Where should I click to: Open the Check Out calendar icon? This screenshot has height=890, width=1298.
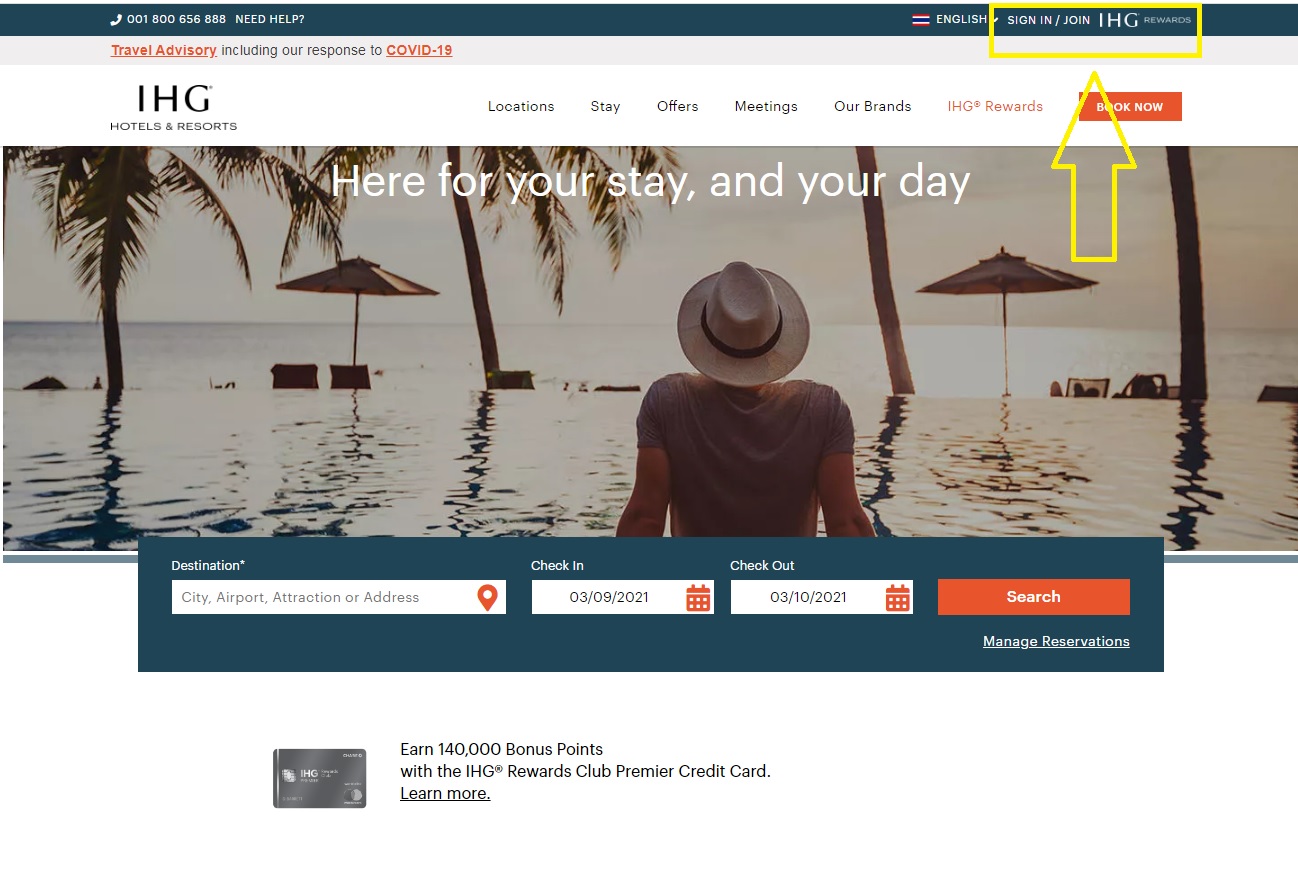click(897, 598)
